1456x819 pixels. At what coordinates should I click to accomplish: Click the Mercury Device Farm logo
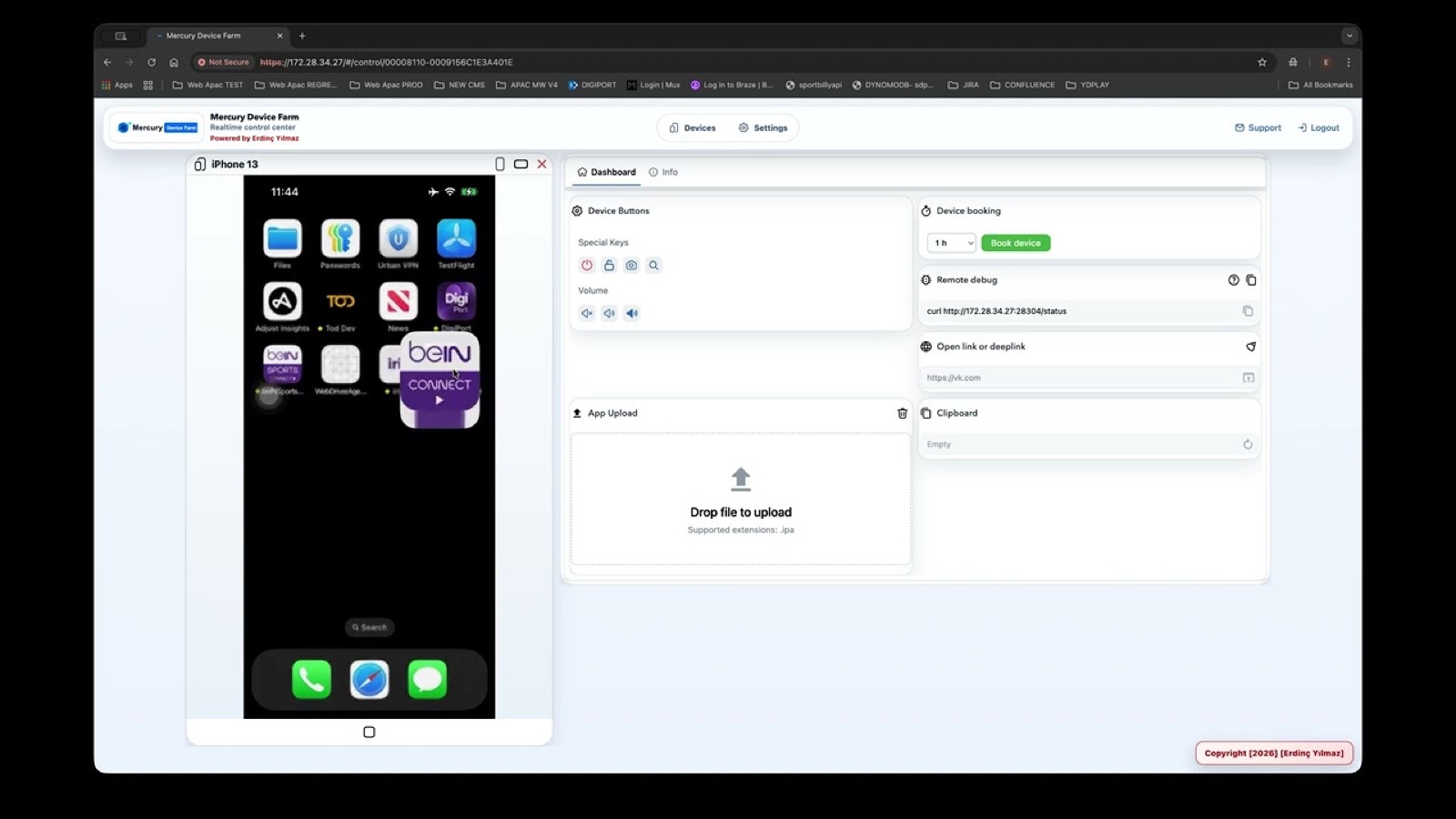coord(157,127)
